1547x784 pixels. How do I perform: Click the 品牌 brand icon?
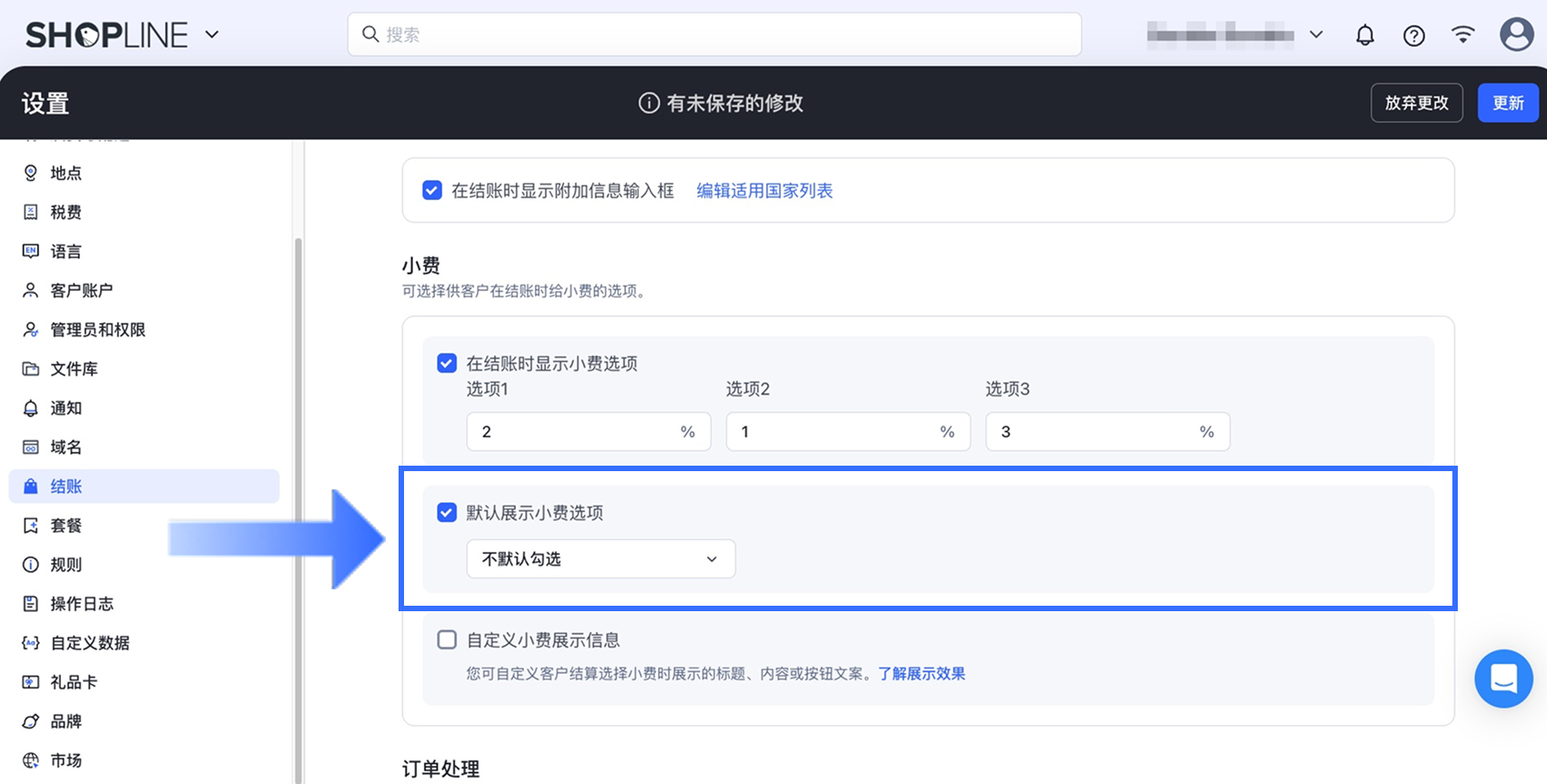(31, 720)
